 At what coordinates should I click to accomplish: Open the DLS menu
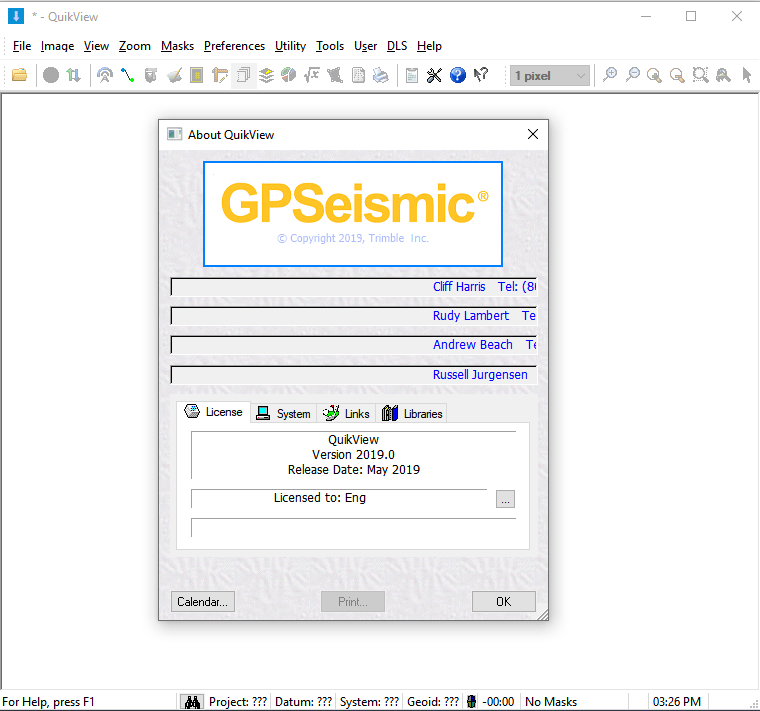point(396,46)
